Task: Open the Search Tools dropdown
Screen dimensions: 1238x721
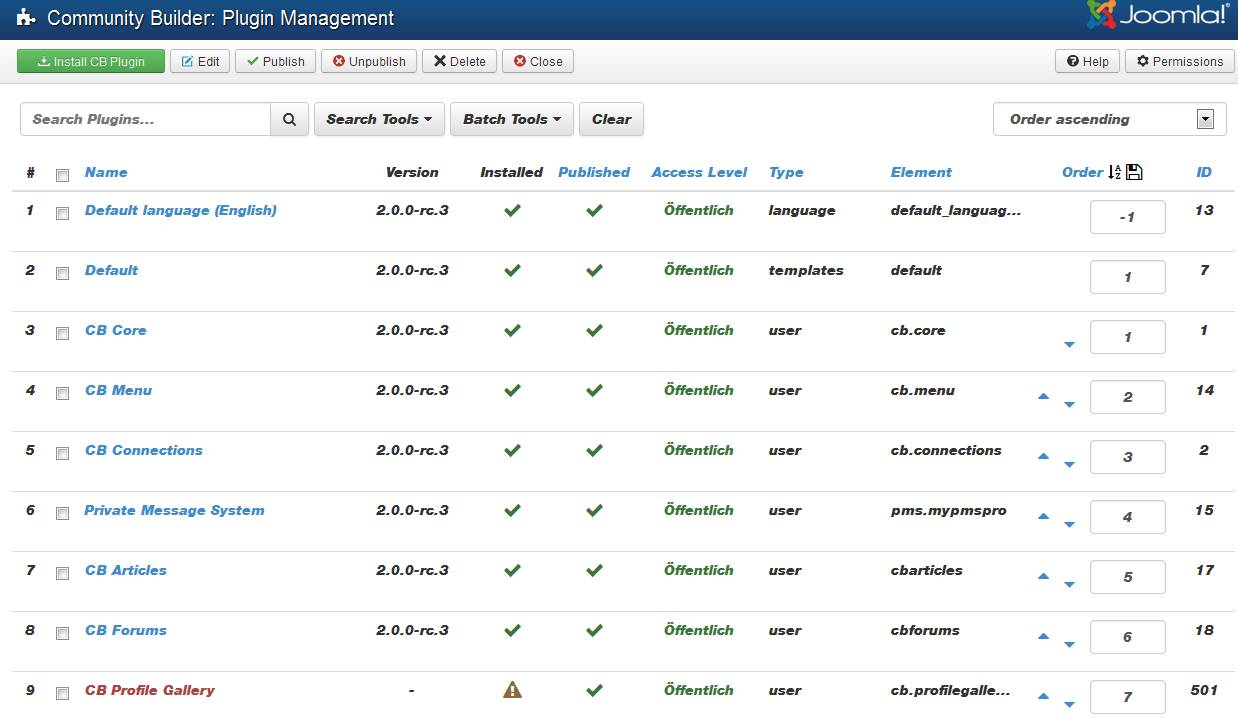Action: 379,119
